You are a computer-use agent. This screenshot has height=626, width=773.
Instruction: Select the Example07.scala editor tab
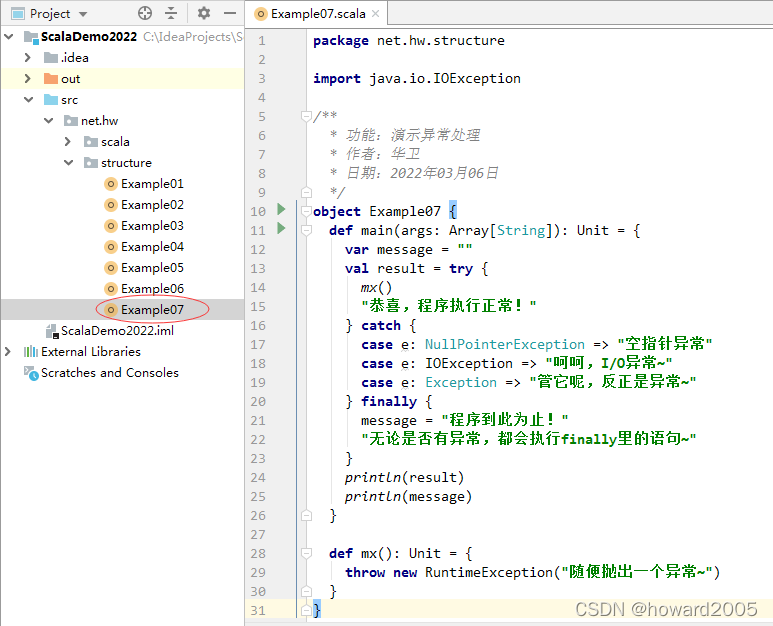318,14
